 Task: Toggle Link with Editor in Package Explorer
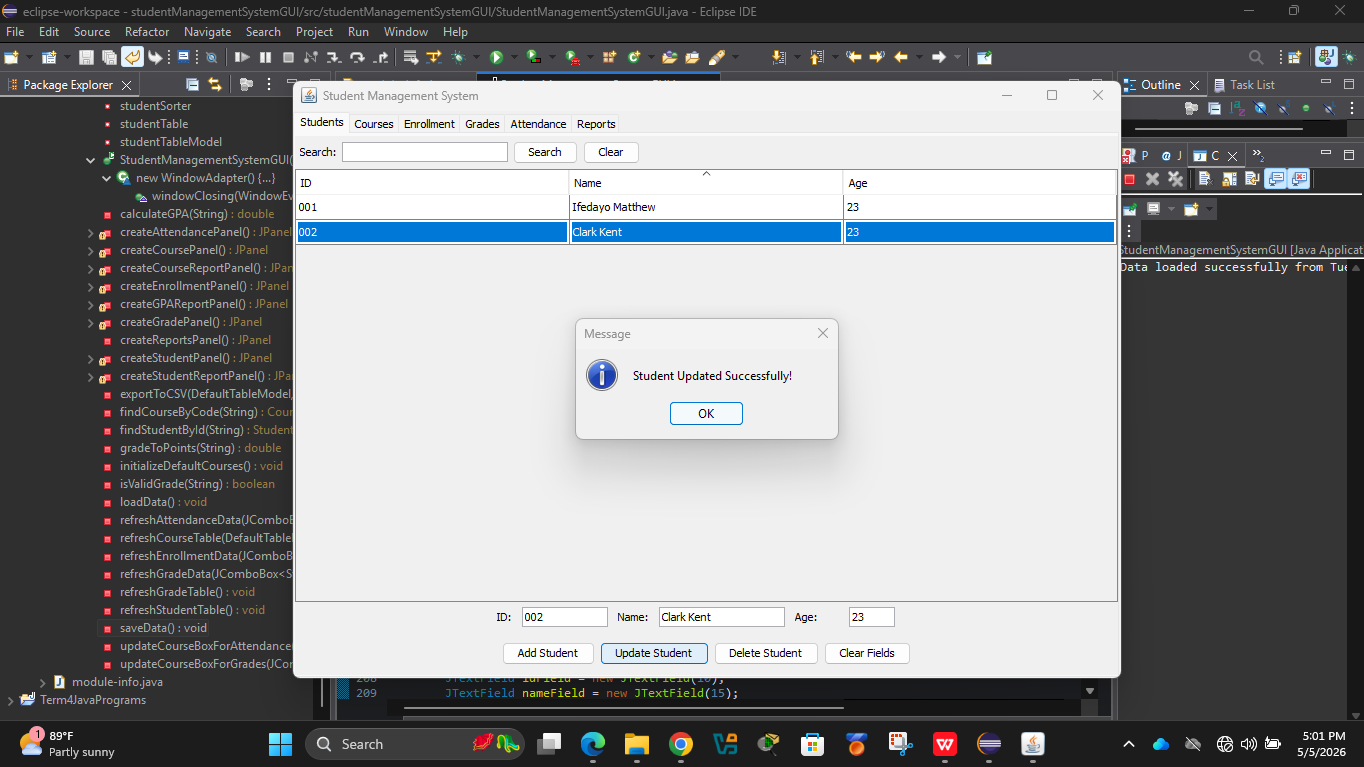pos(213,85)
